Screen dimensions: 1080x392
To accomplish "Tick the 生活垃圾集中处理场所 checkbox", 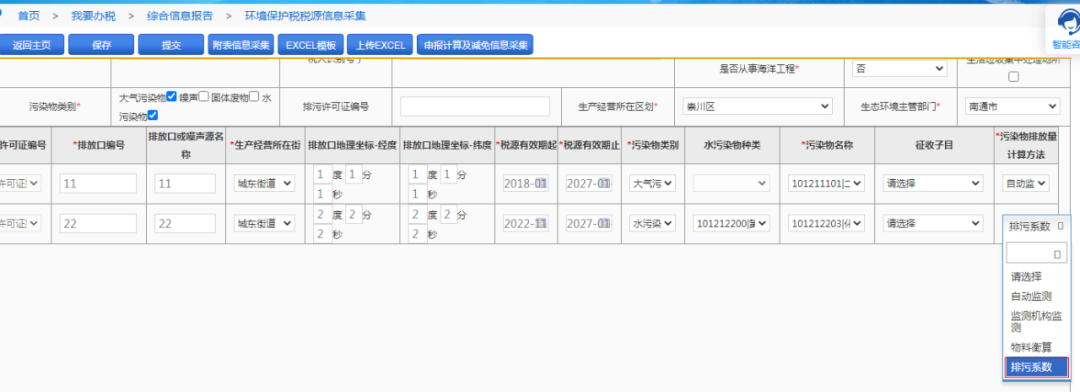I will coord(1013,77).
